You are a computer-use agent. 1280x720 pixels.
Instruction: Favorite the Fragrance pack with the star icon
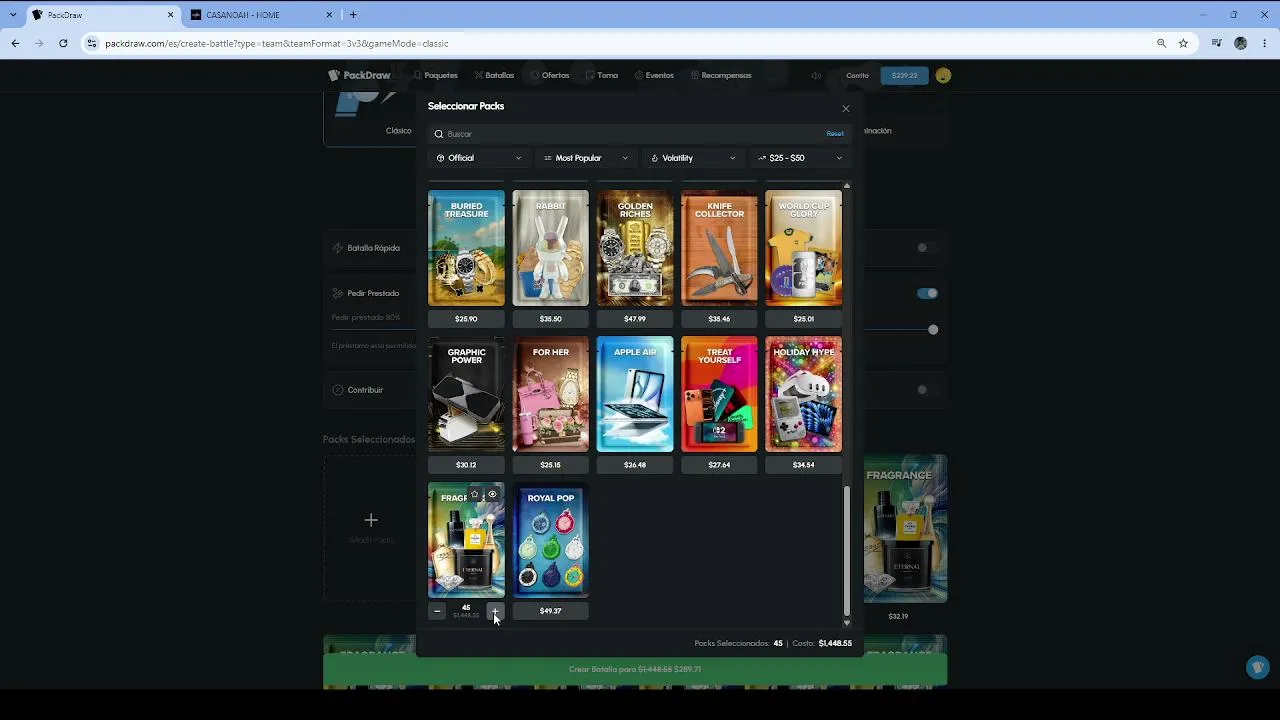pos(475,494)
